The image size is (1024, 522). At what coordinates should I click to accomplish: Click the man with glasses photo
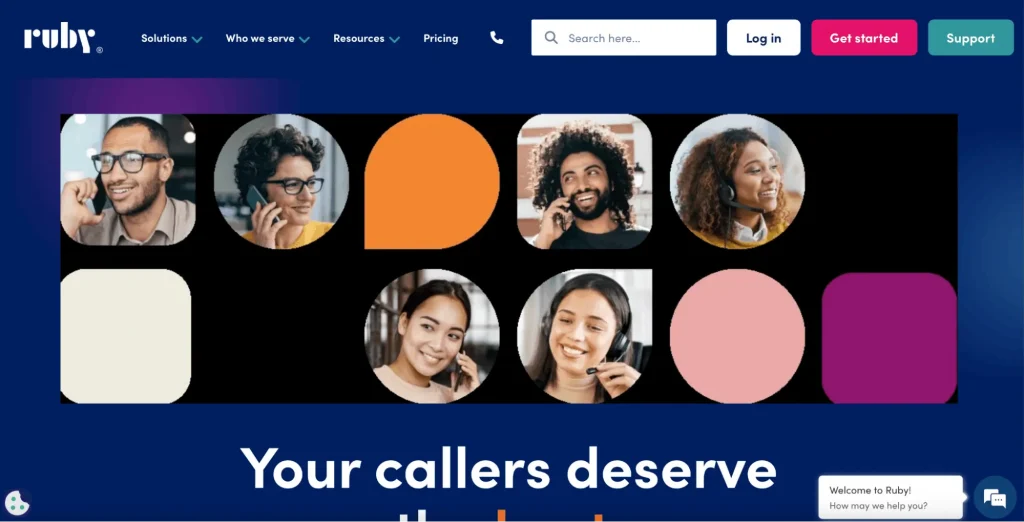pos(128,180)
